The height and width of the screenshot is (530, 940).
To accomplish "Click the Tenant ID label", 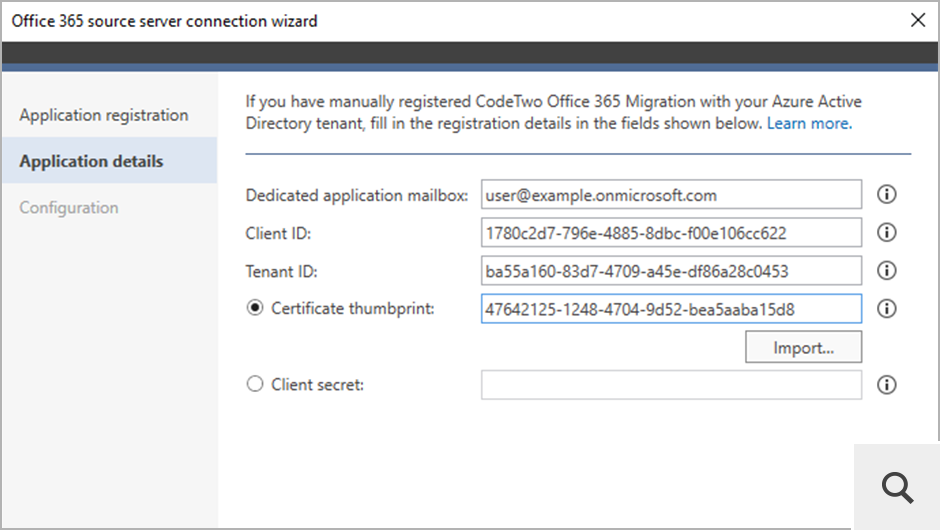I will [281, 272].
